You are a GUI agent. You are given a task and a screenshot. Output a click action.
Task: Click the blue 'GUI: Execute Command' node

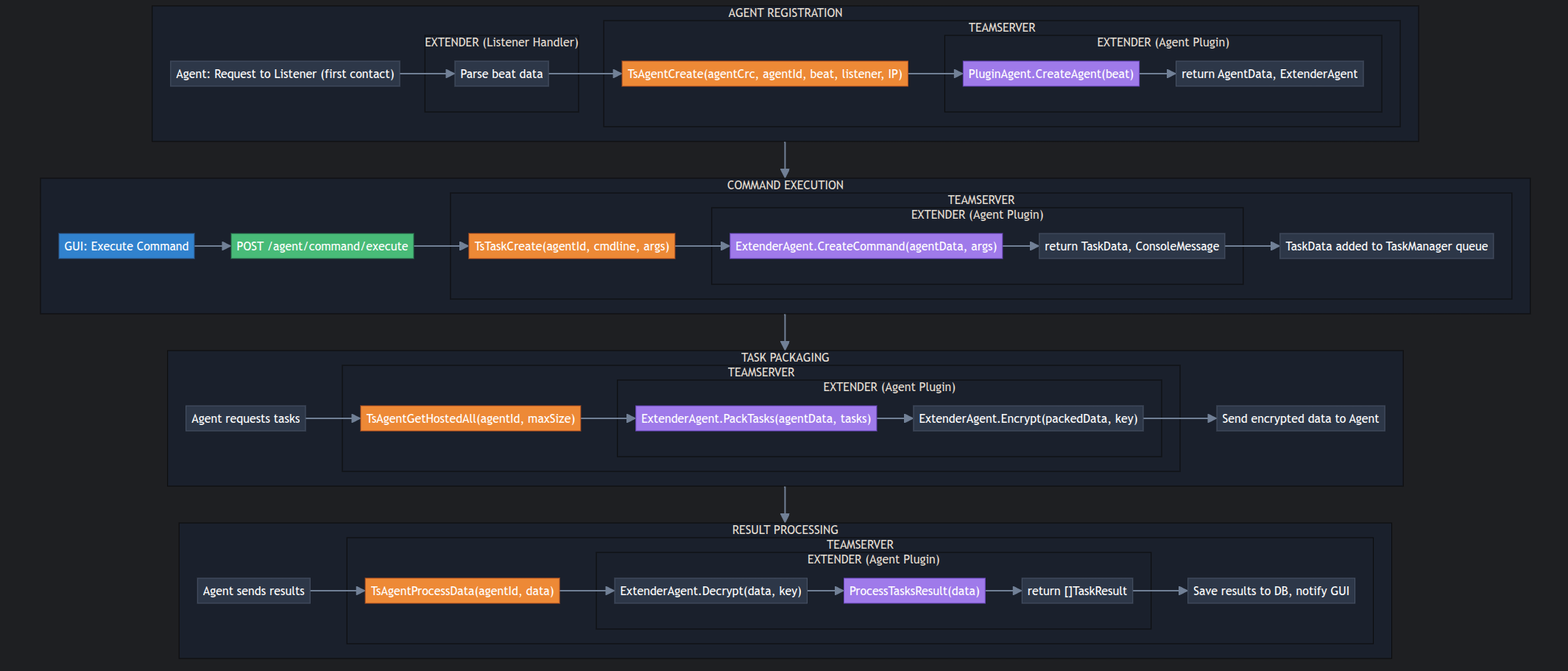(127, 246)
